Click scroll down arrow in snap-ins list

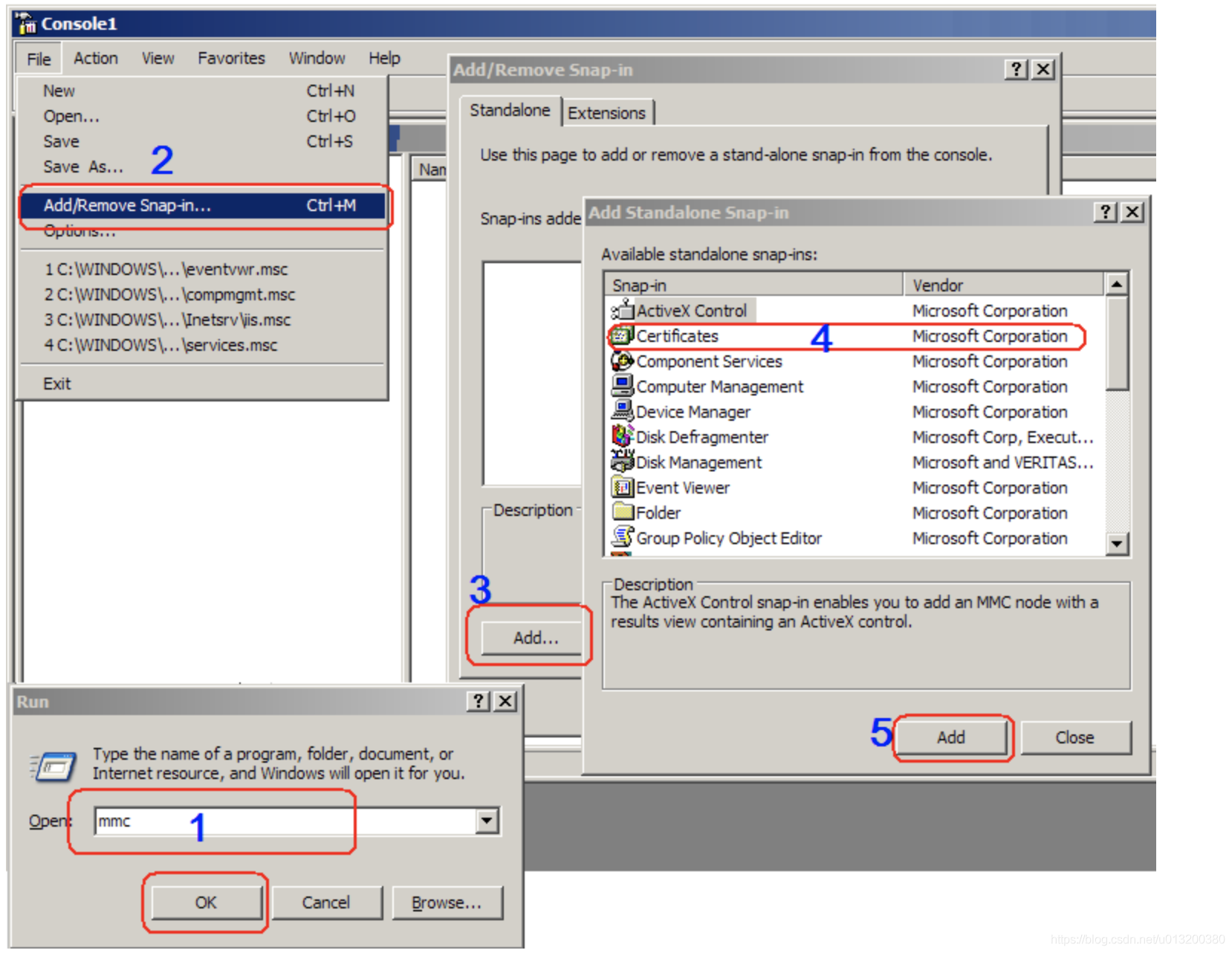[1116, 543]
